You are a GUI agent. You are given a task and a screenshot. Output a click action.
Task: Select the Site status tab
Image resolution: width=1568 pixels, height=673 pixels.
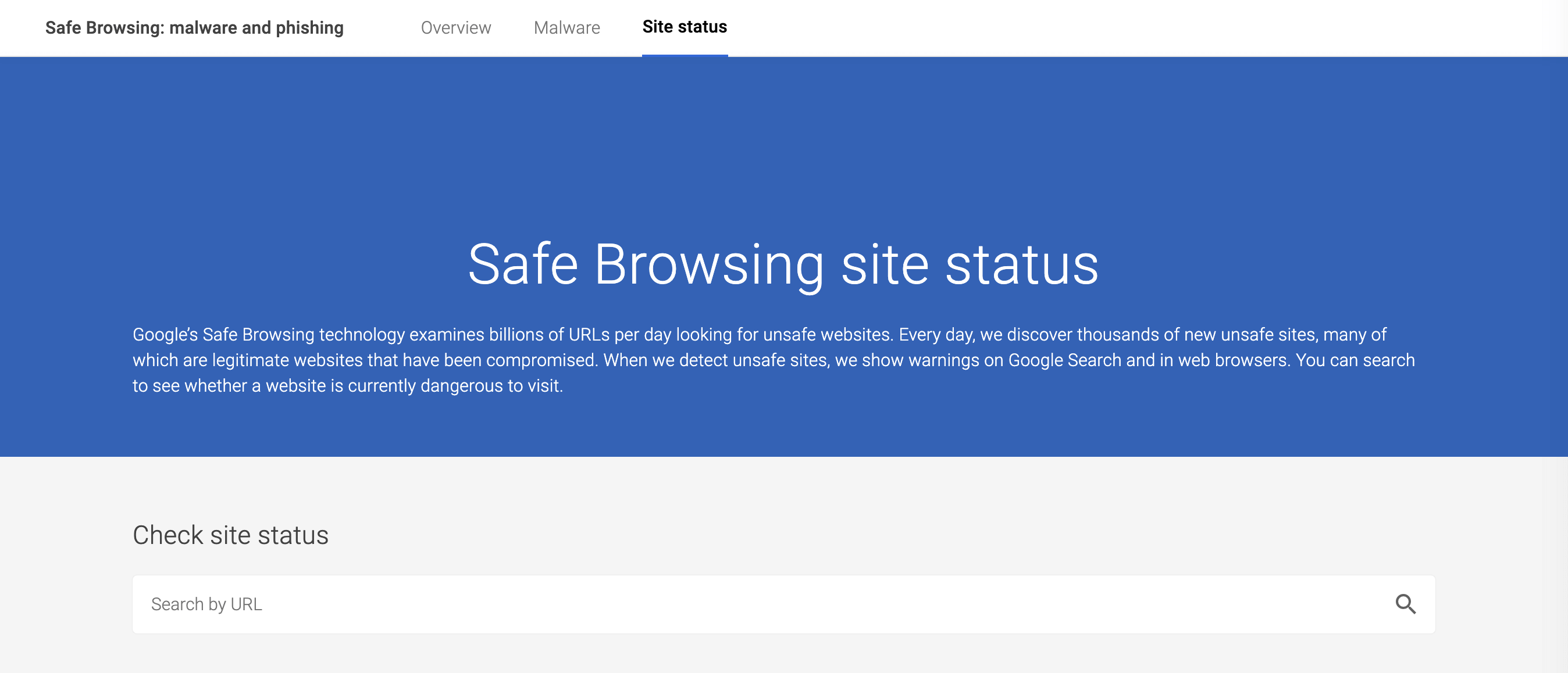click(684, 27)
